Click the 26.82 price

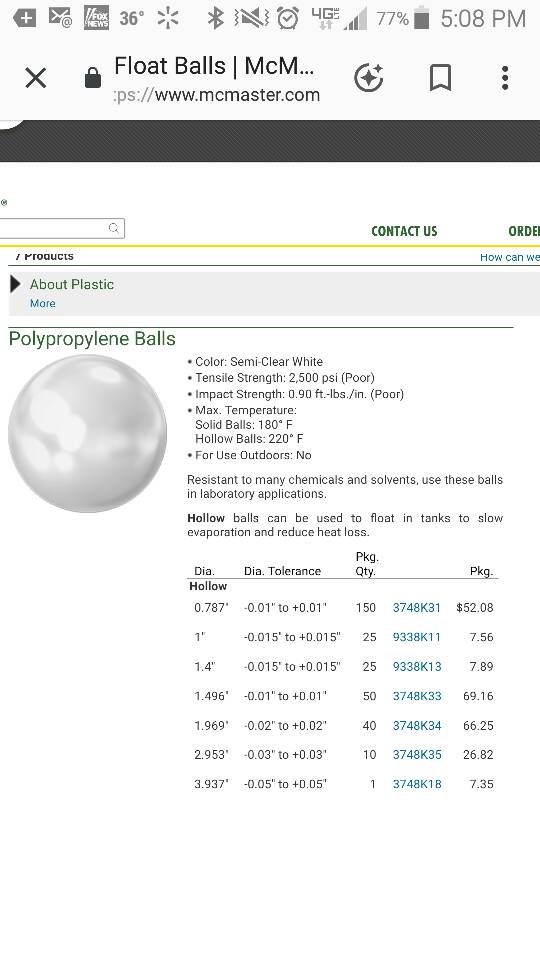(478, 754)
